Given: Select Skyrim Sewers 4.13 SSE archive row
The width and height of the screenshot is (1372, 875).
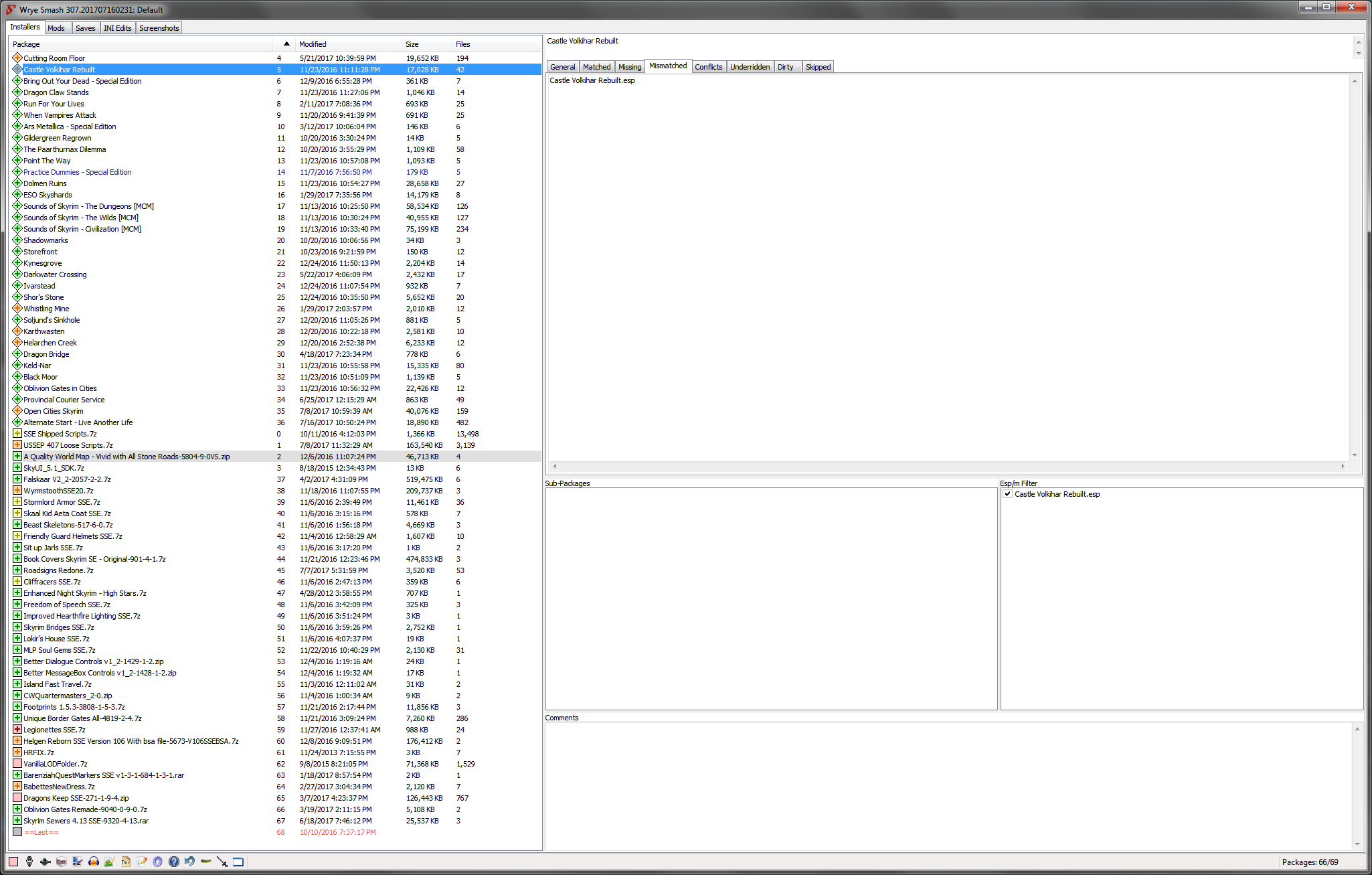Looking at the screenshot, I should pos(276,821).
